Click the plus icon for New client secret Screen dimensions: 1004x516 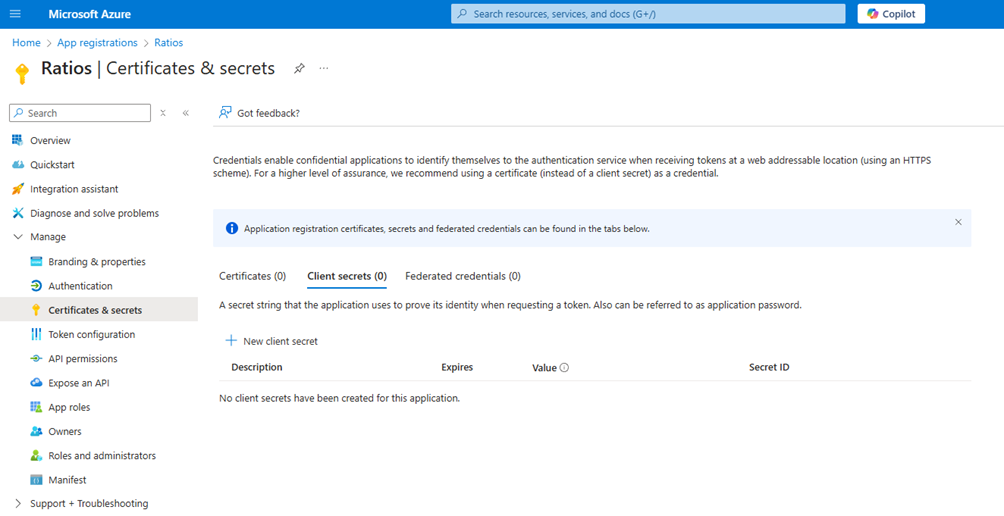[231, 341]
